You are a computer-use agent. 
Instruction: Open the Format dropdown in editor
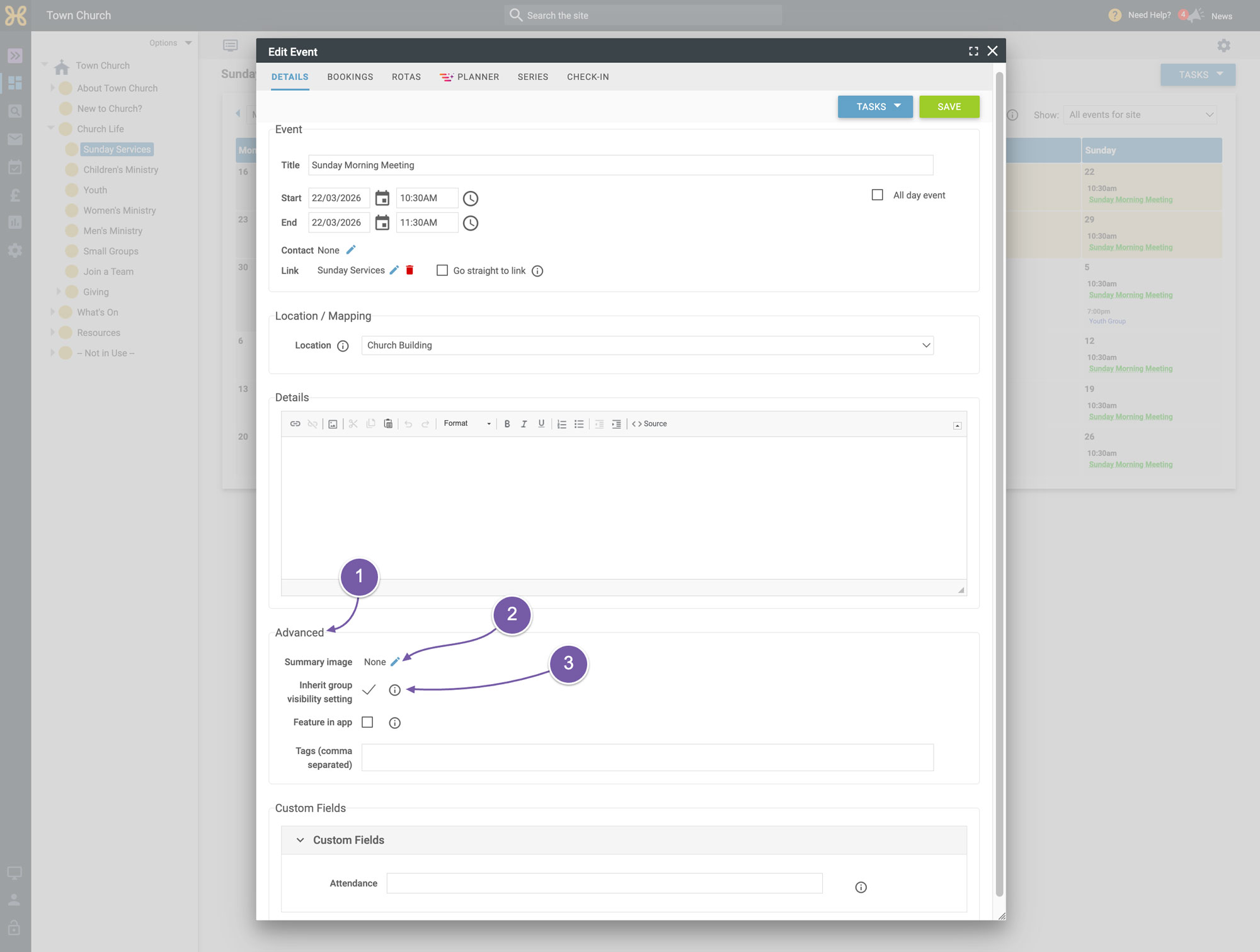tap(467, 424)
